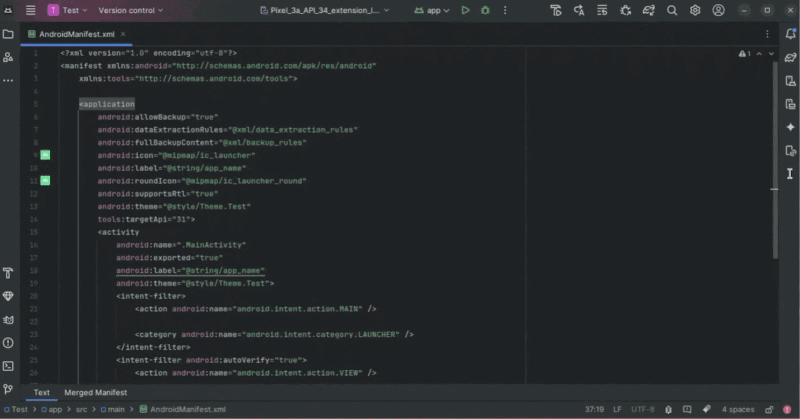
Task: Click the ic_launcher gutter icon preview on line 9
Action: (45, 155)
